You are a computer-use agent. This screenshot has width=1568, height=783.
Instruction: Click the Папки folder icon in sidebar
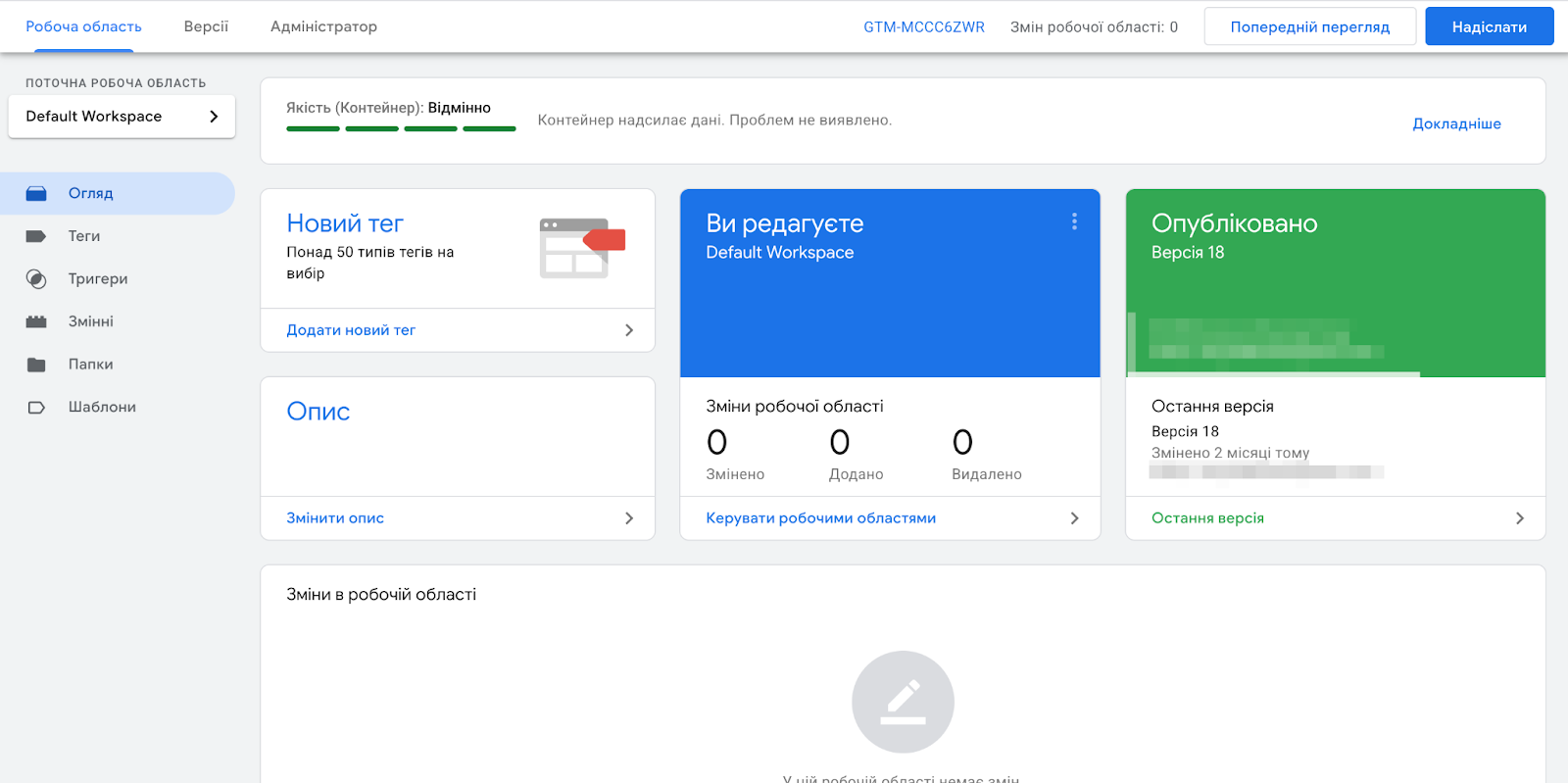coord(36,365)
